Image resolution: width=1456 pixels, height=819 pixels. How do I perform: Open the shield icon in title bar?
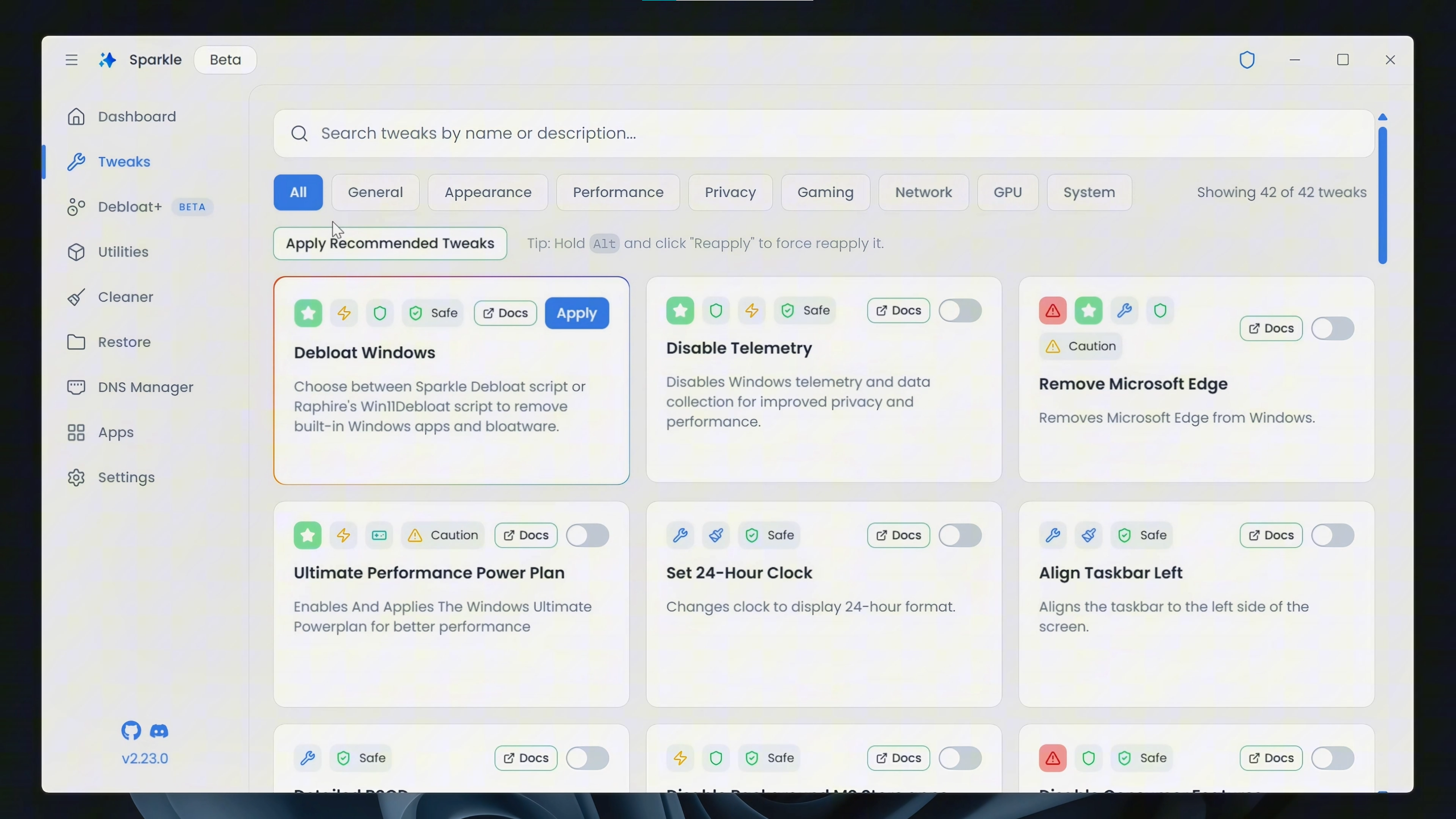click(x=1247, y=60)
